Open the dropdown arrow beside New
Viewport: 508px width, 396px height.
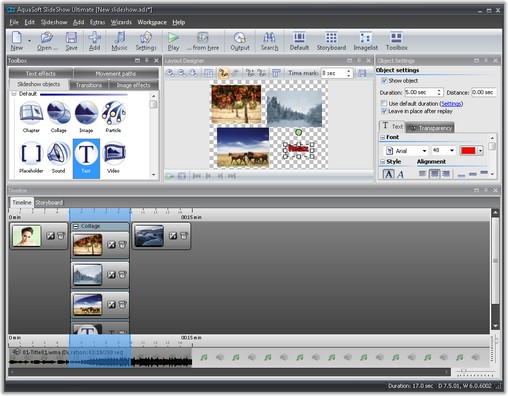tap(29, 40)
